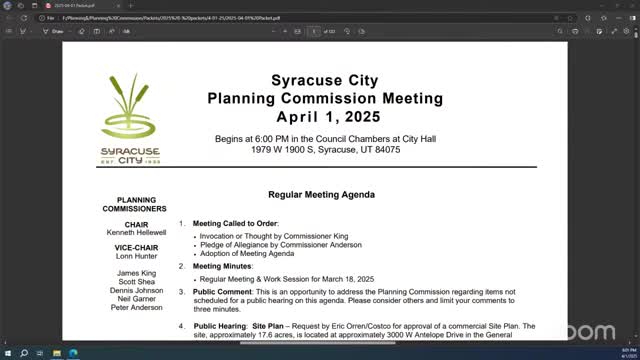Click the Syracuse City logo image
The width and height of the screenshot is (640, 360).
coord(130,119)
